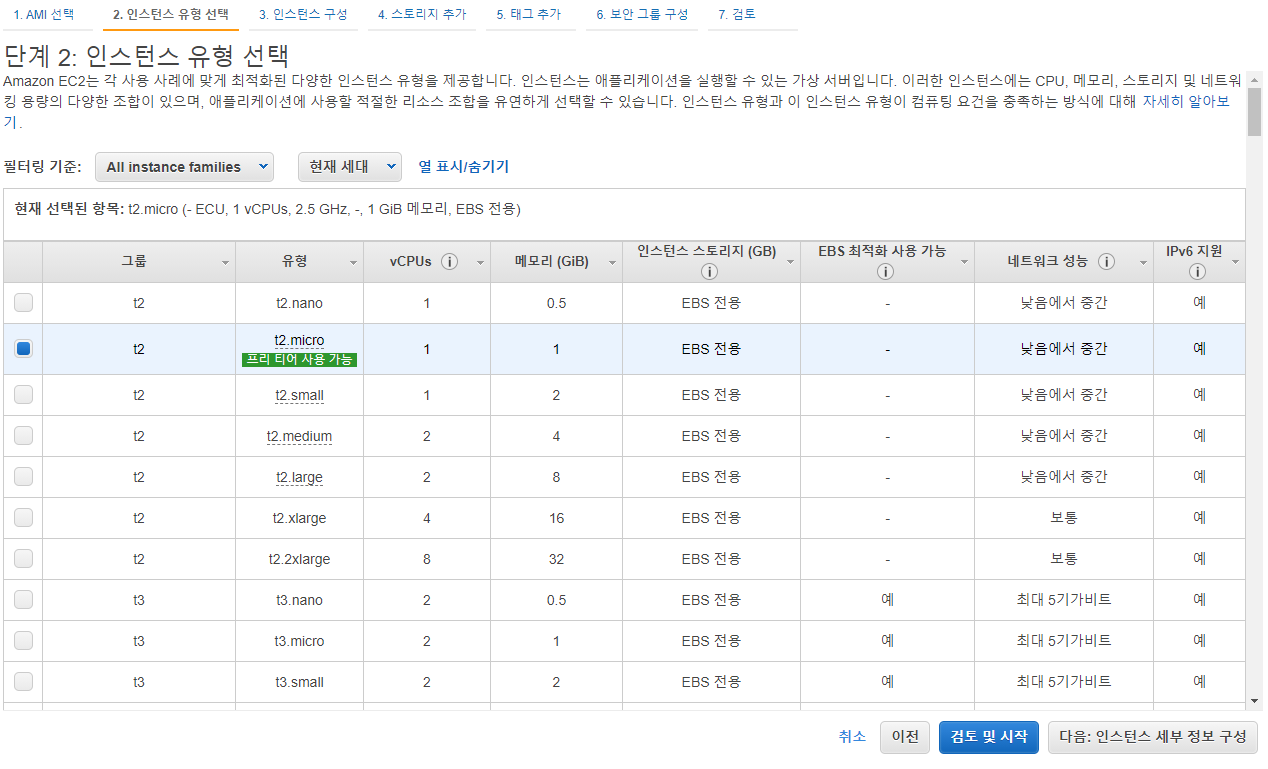Click the t2.2xlarge type cell
This screenshot has height=769, width=1268.
click(x=299, y=559)
